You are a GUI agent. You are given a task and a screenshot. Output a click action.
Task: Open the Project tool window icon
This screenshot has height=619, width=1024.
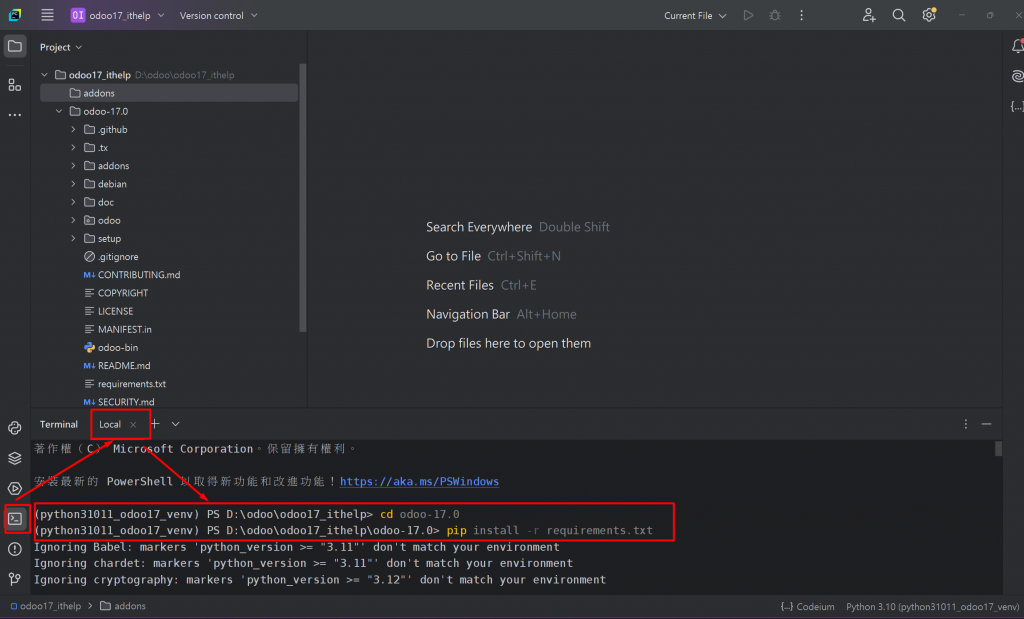[x=14, y=46]
